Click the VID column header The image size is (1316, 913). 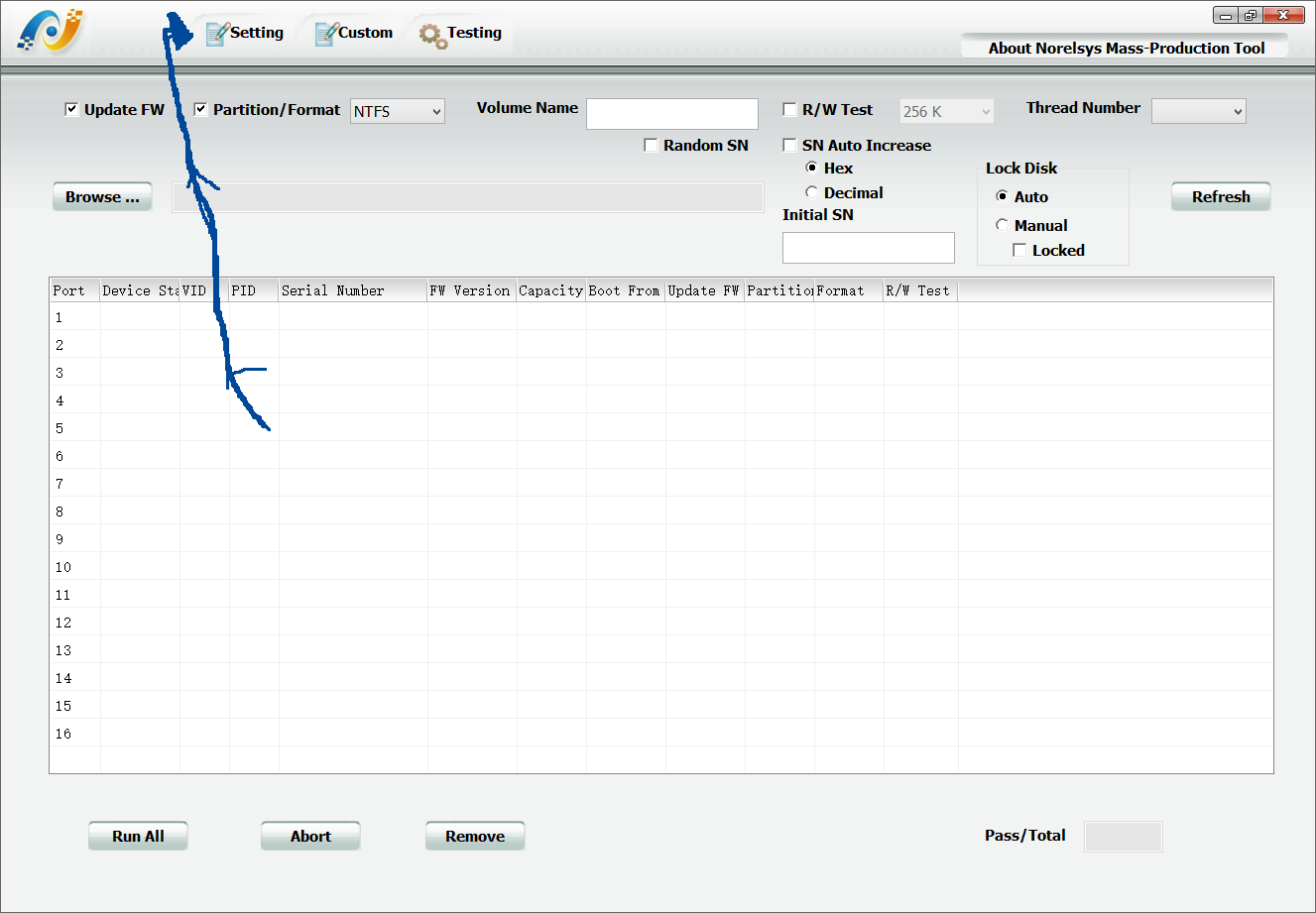204,290
